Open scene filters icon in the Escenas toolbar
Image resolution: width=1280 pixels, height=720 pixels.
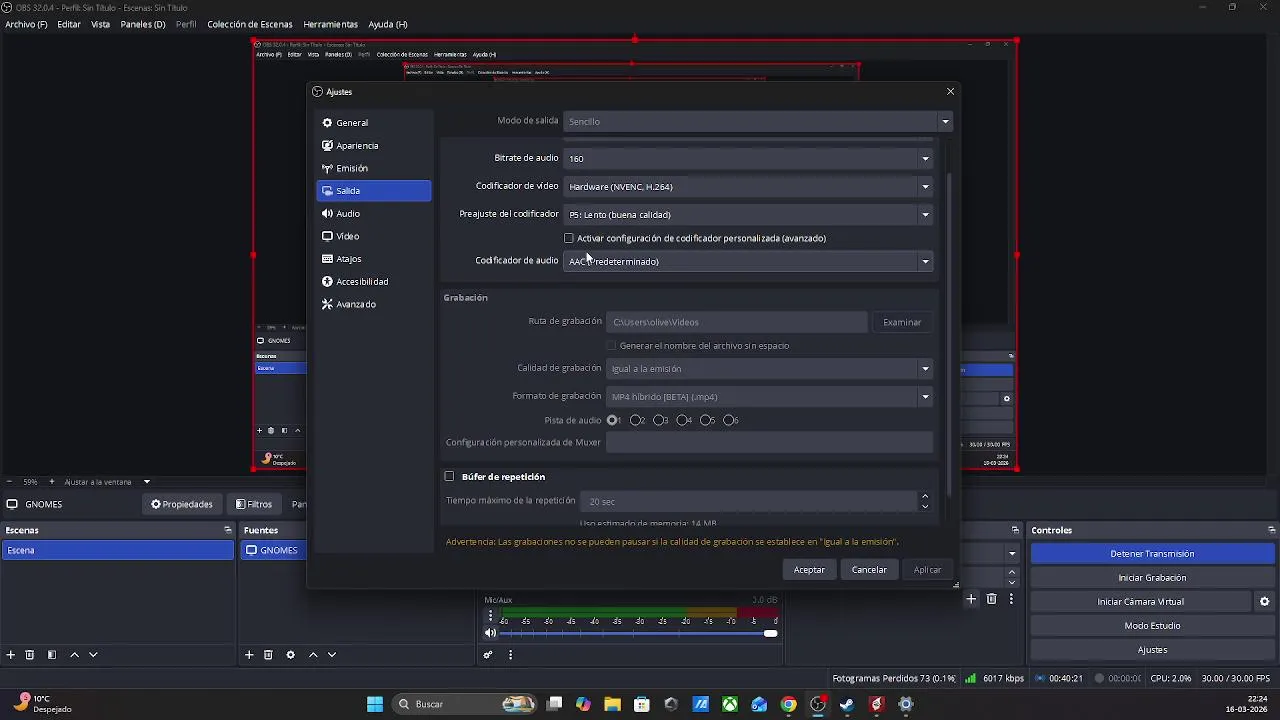(x=52, y=655)
